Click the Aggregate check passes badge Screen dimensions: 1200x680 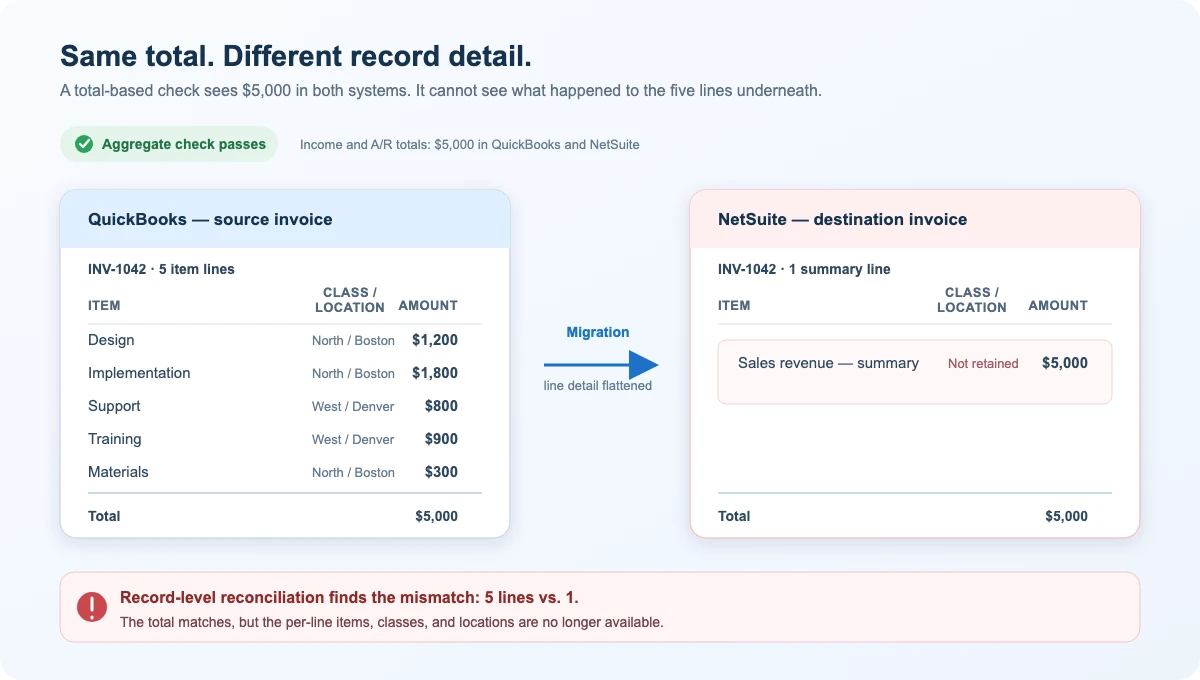pos(168,144)
